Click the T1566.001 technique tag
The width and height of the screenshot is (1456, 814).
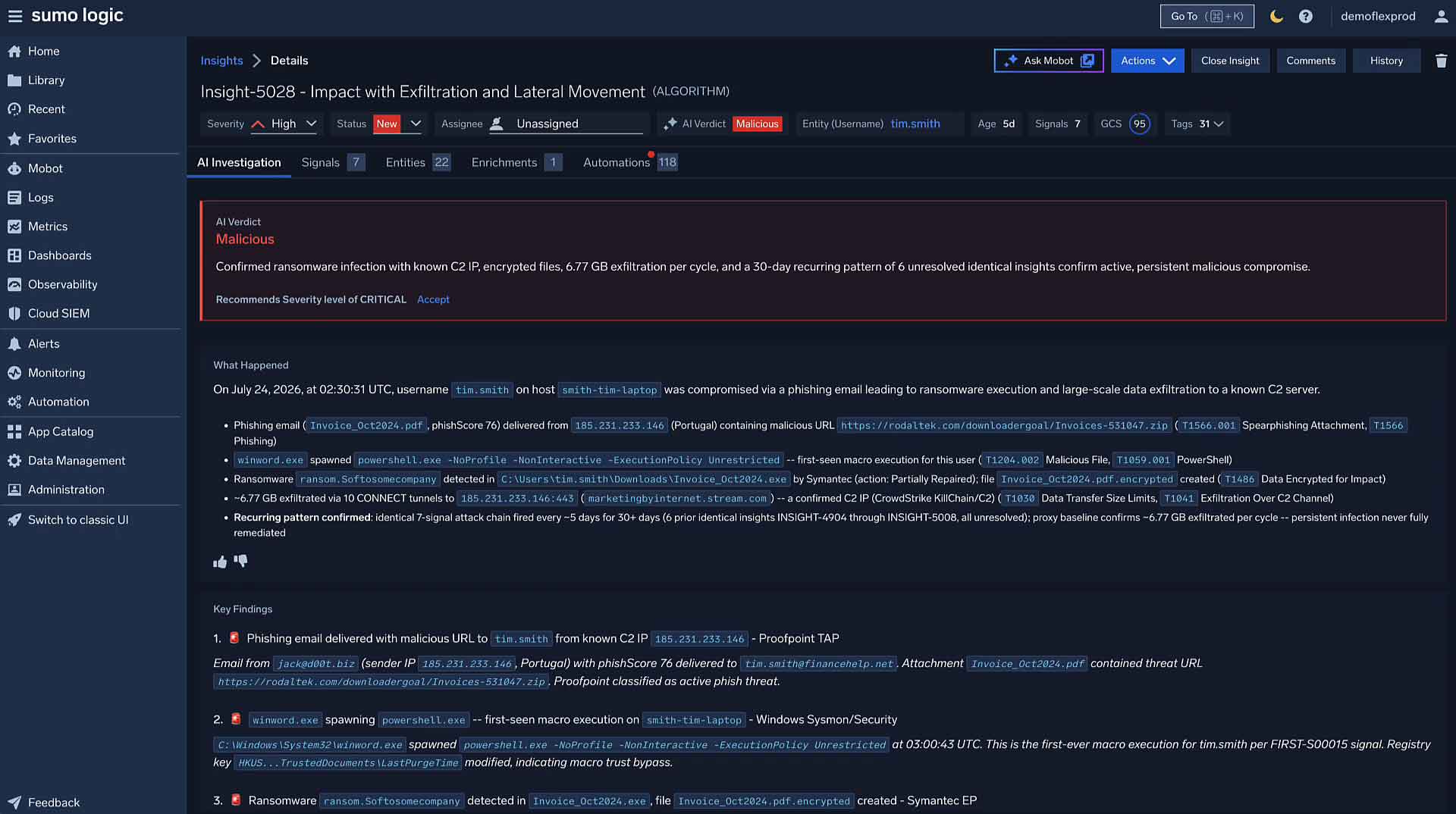coord(1209,426)
